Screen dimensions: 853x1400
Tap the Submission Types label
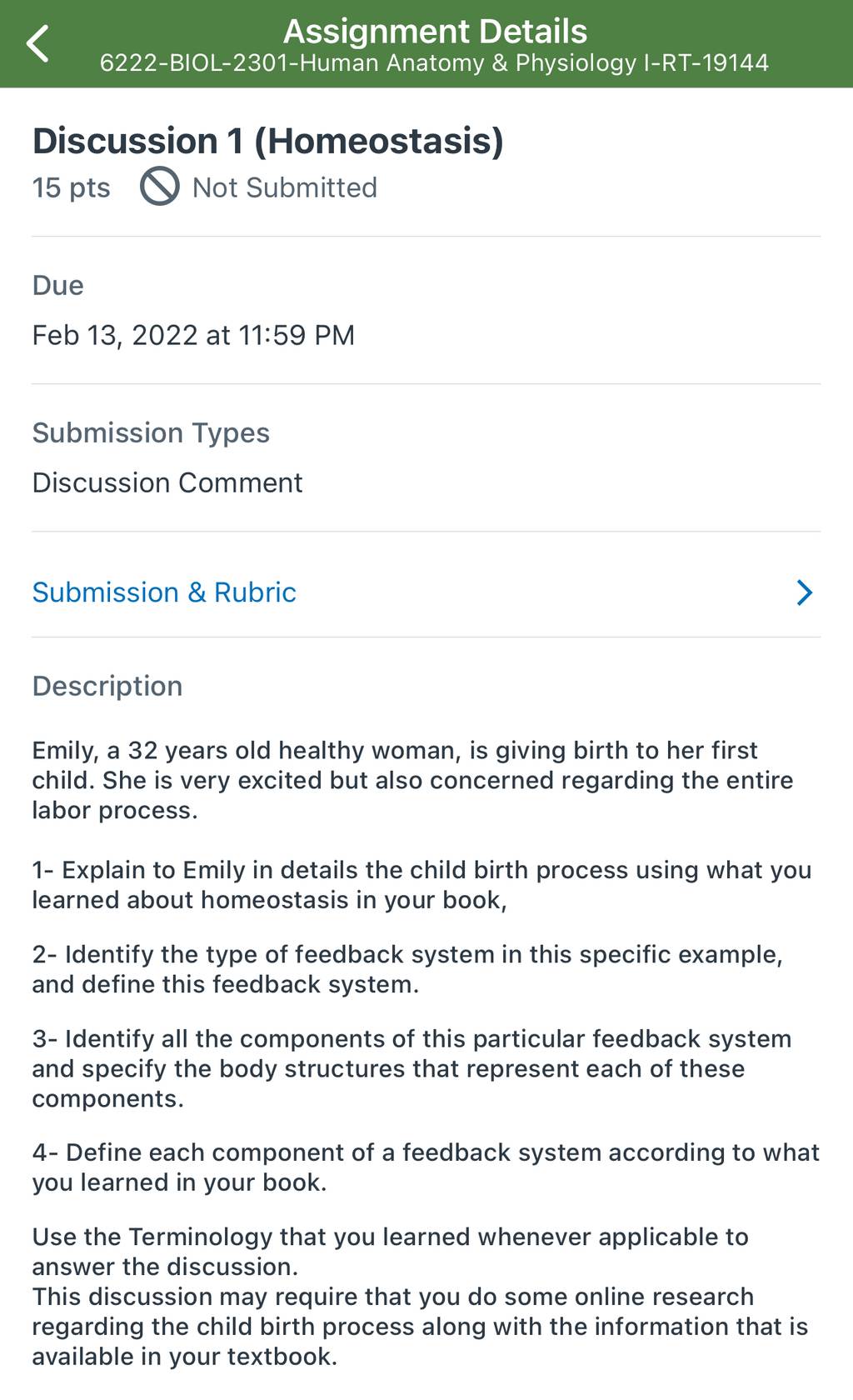point(151,433)
